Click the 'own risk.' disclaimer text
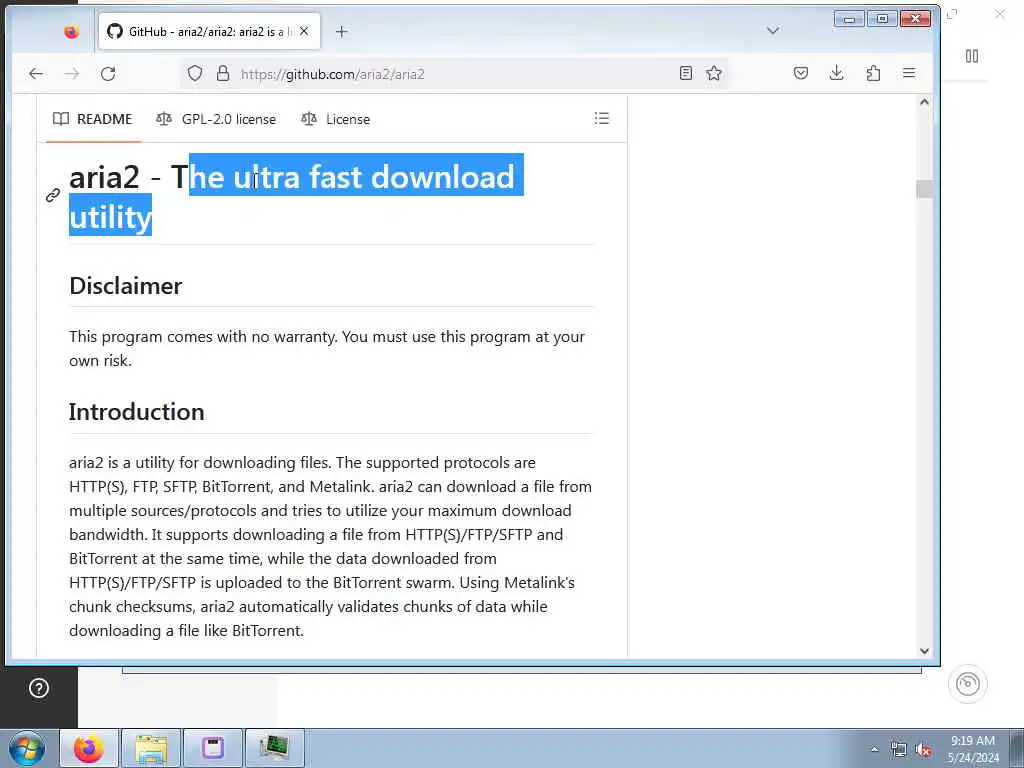Screen dimensions: 1024x768 (x=100, y=360)
